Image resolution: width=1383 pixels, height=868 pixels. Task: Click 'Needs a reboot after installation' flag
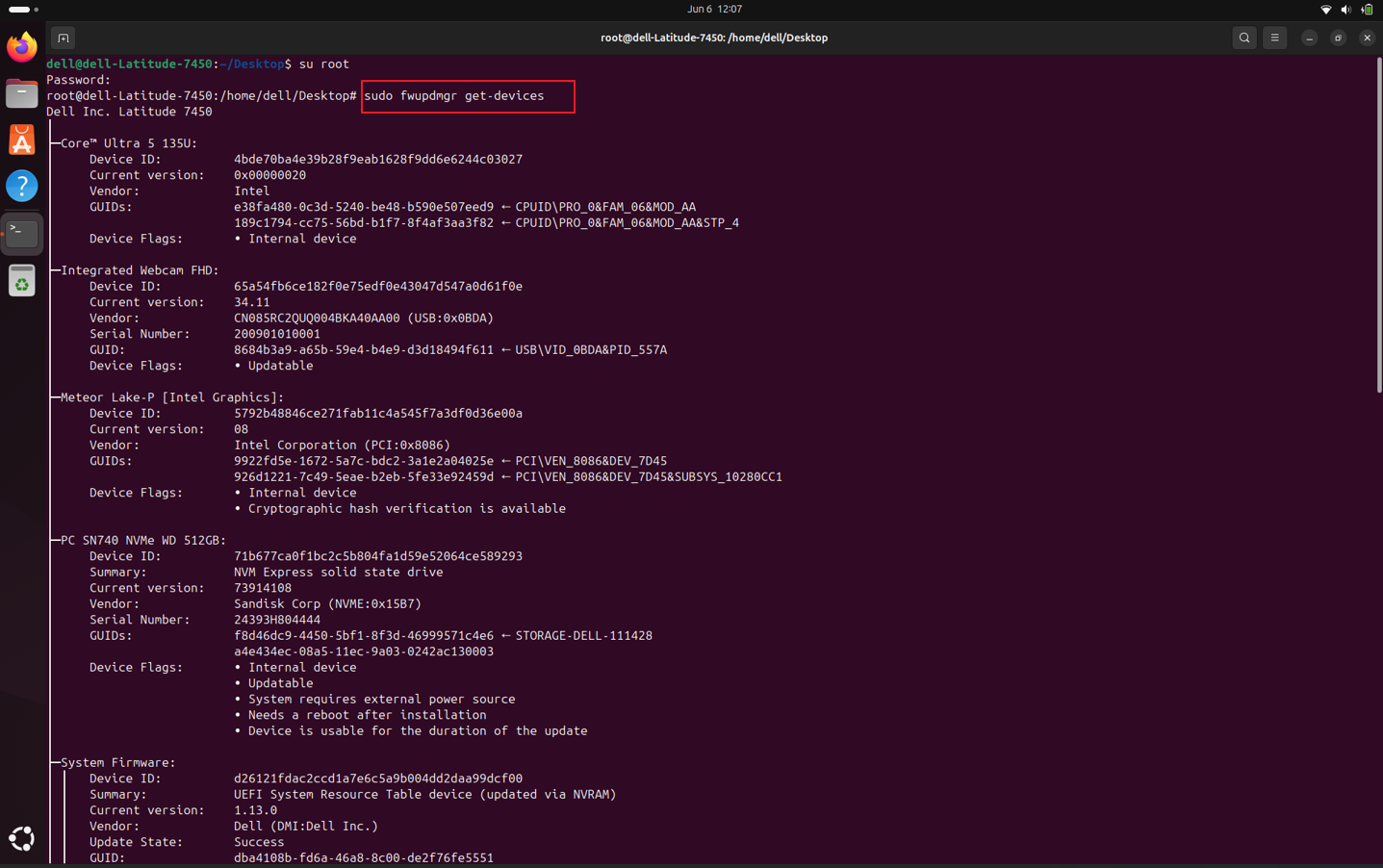click(368, 715)
